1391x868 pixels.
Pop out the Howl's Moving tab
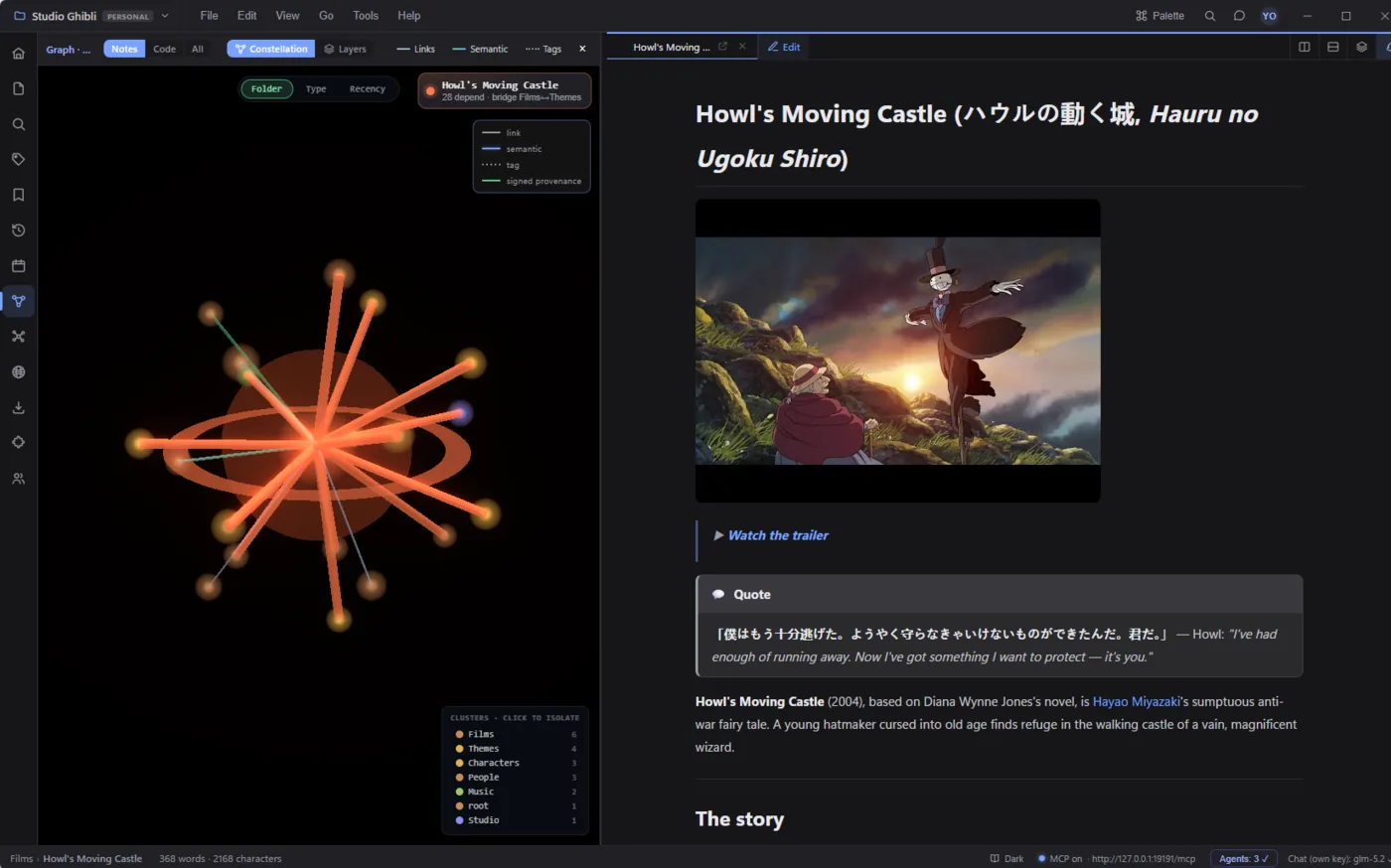[722, 47]
